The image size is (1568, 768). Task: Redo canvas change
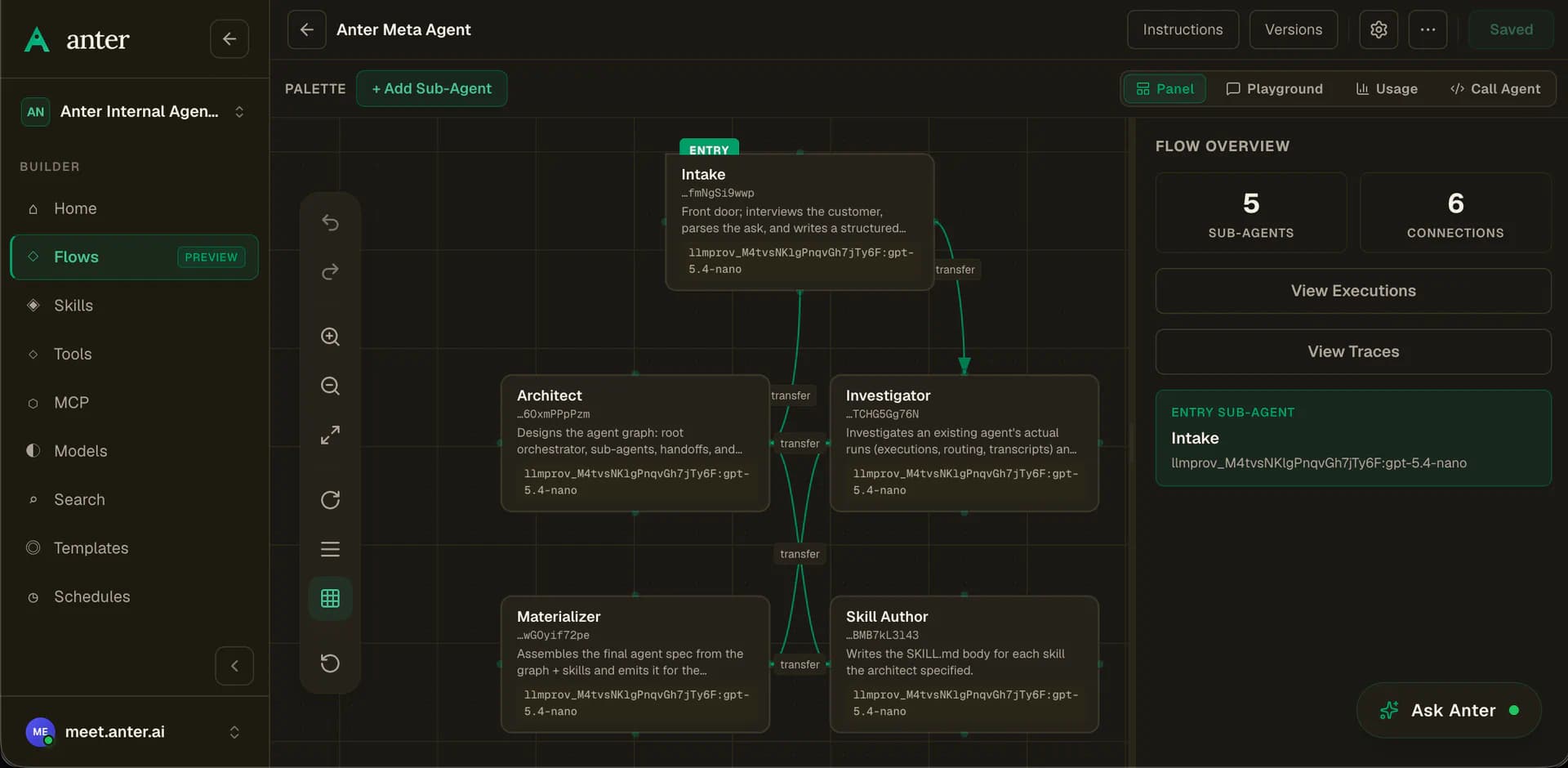(330, 271)
